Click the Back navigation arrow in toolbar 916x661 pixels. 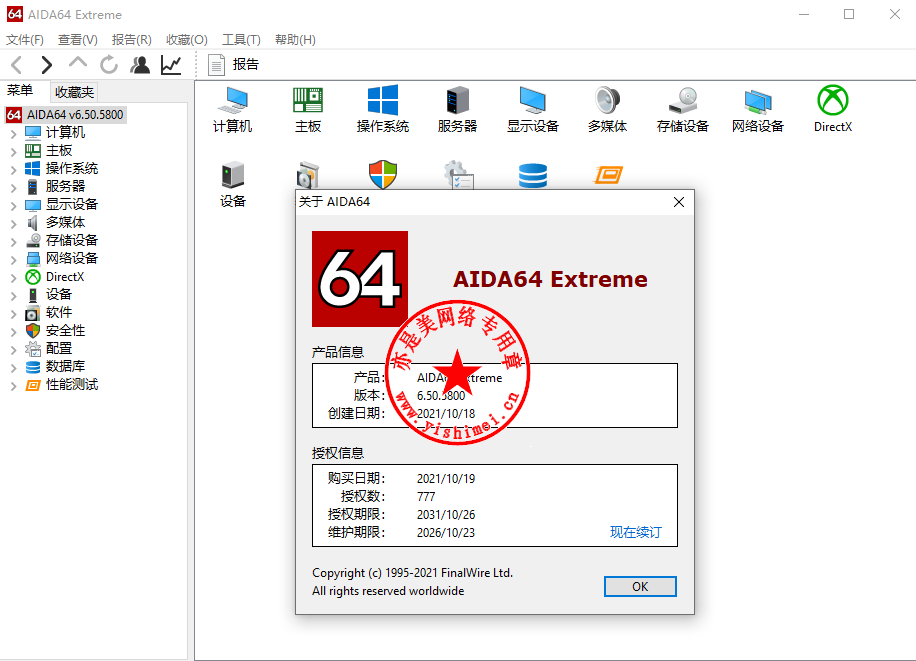tap(17, 65)
